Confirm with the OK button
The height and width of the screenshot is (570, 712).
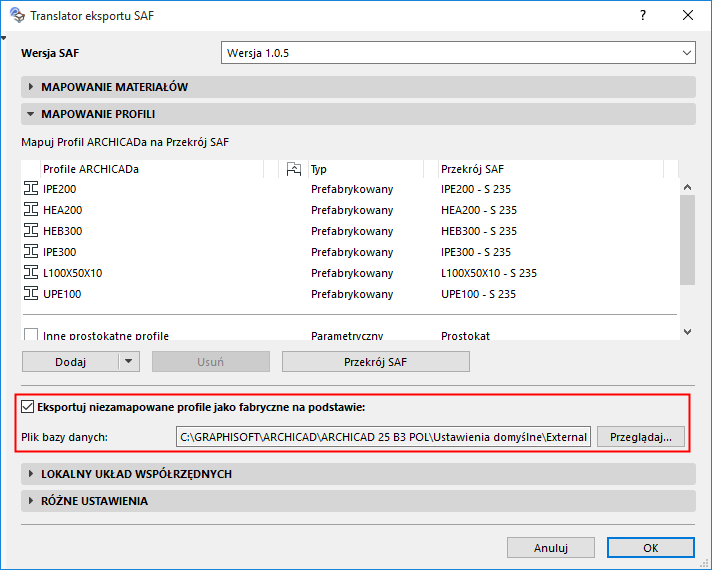pyautogui.click(x=651, y=548)
